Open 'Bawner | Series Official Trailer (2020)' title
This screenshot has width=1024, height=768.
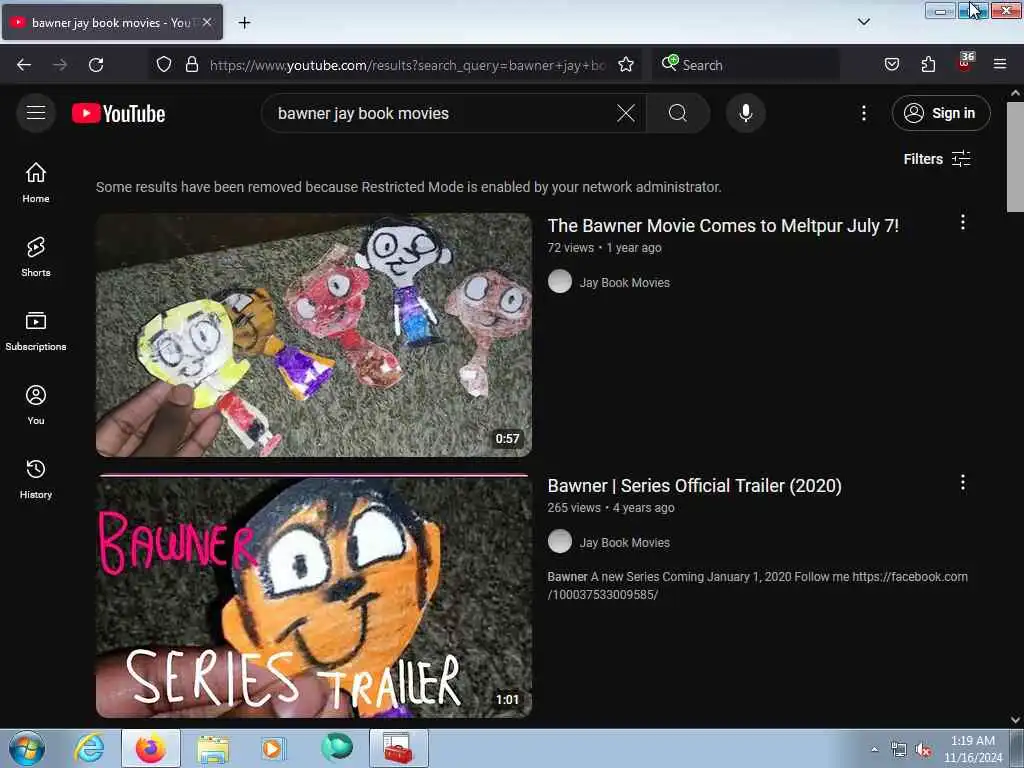click(x=694, y=486)
